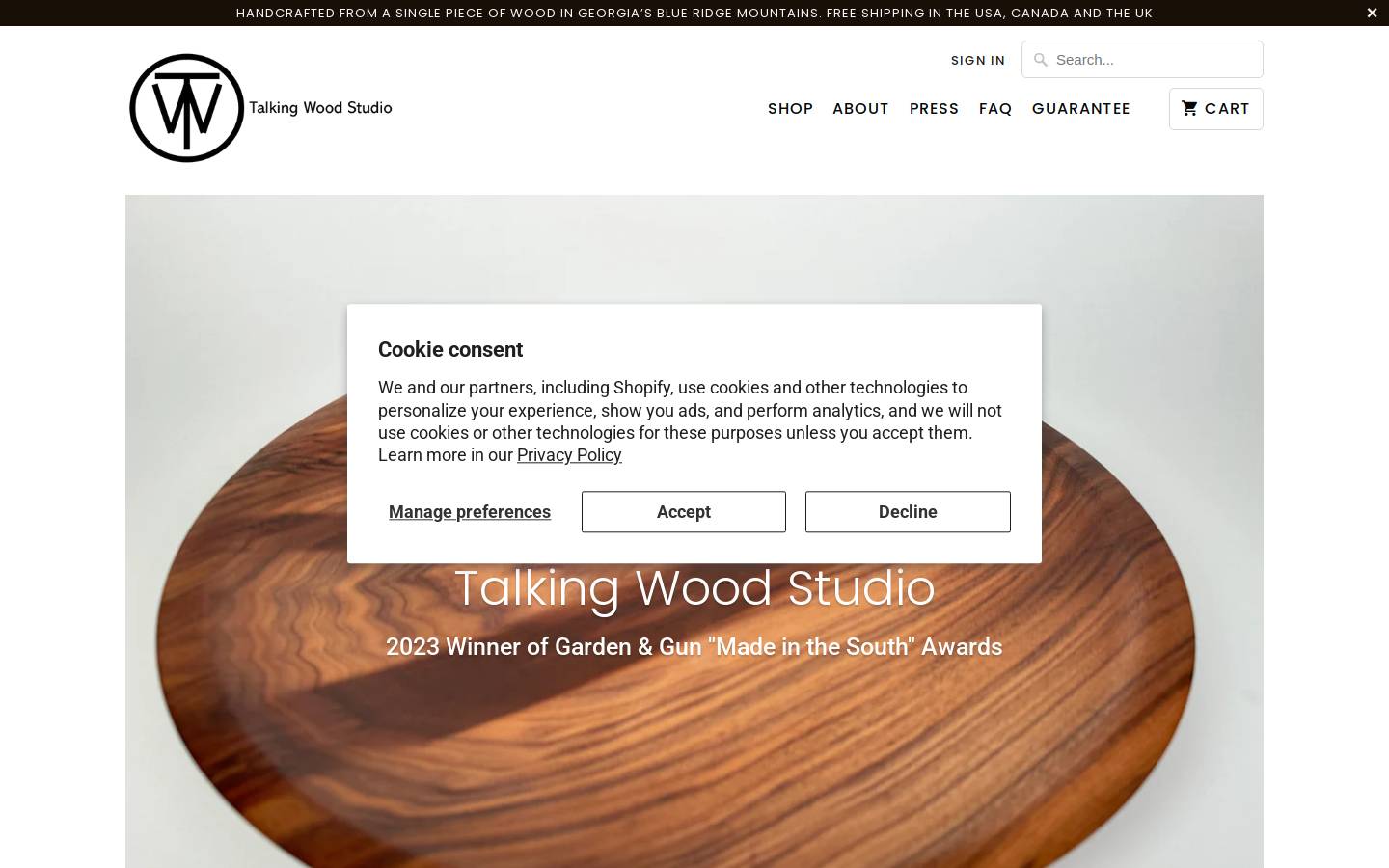Decline cookies

tap(908, 512)
